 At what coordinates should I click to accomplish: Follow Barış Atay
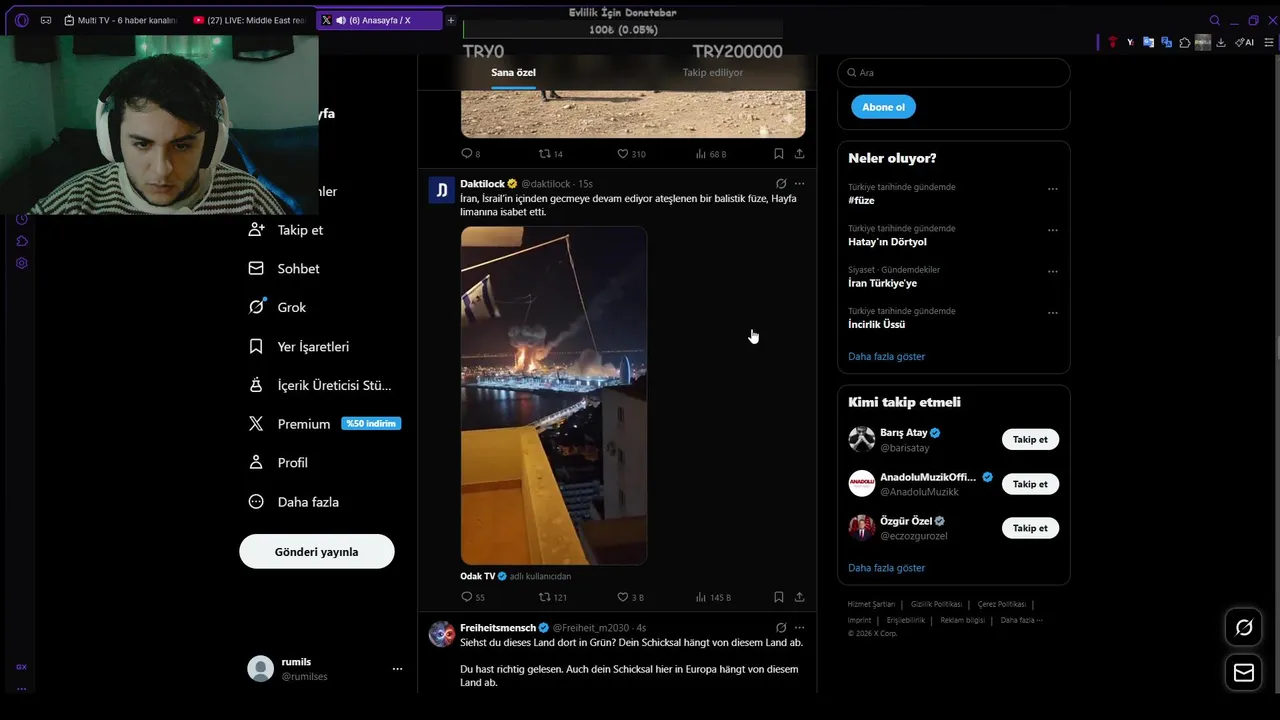click(1030, 440)
